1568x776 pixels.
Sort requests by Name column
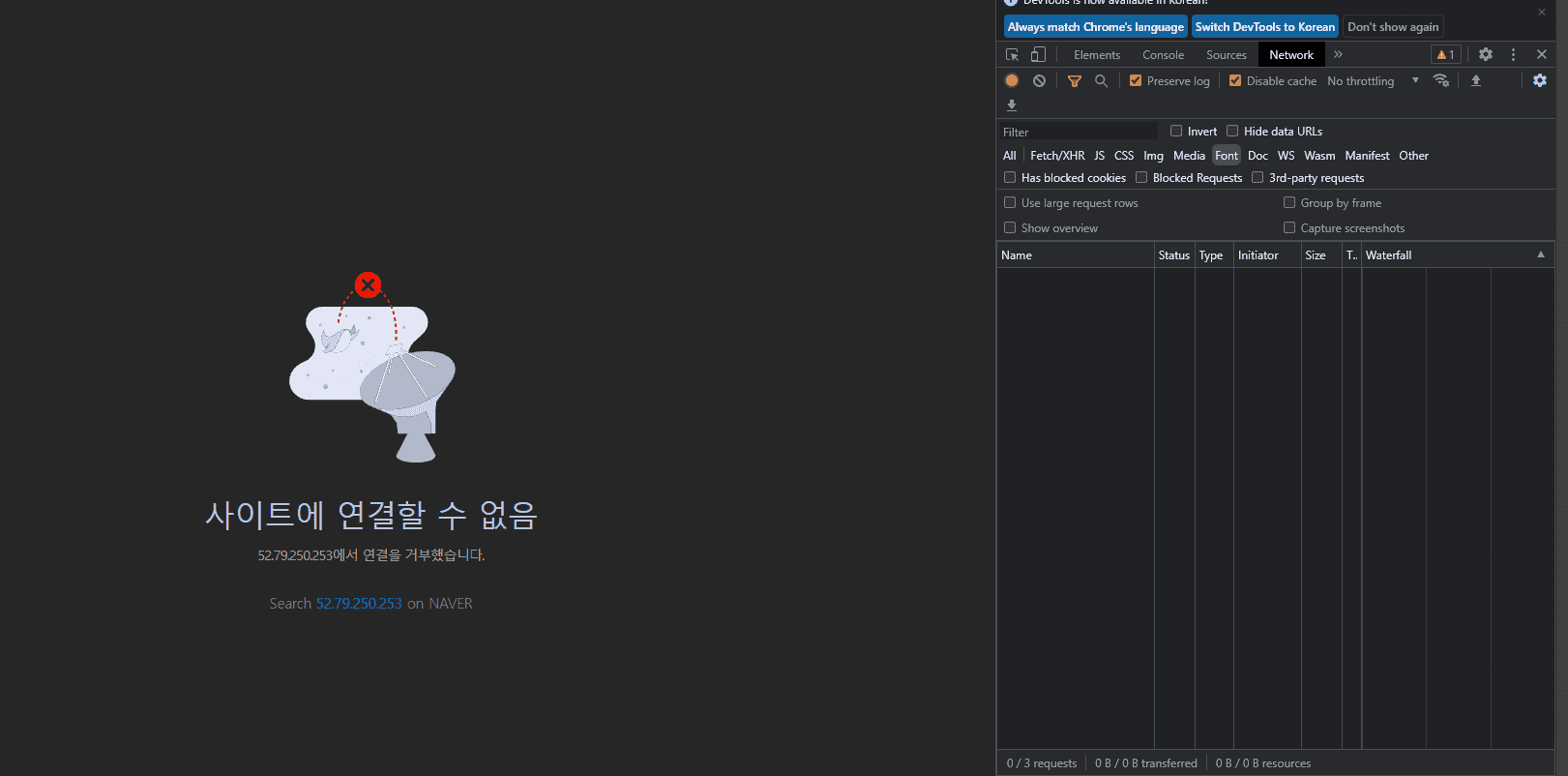point(1076,255)
